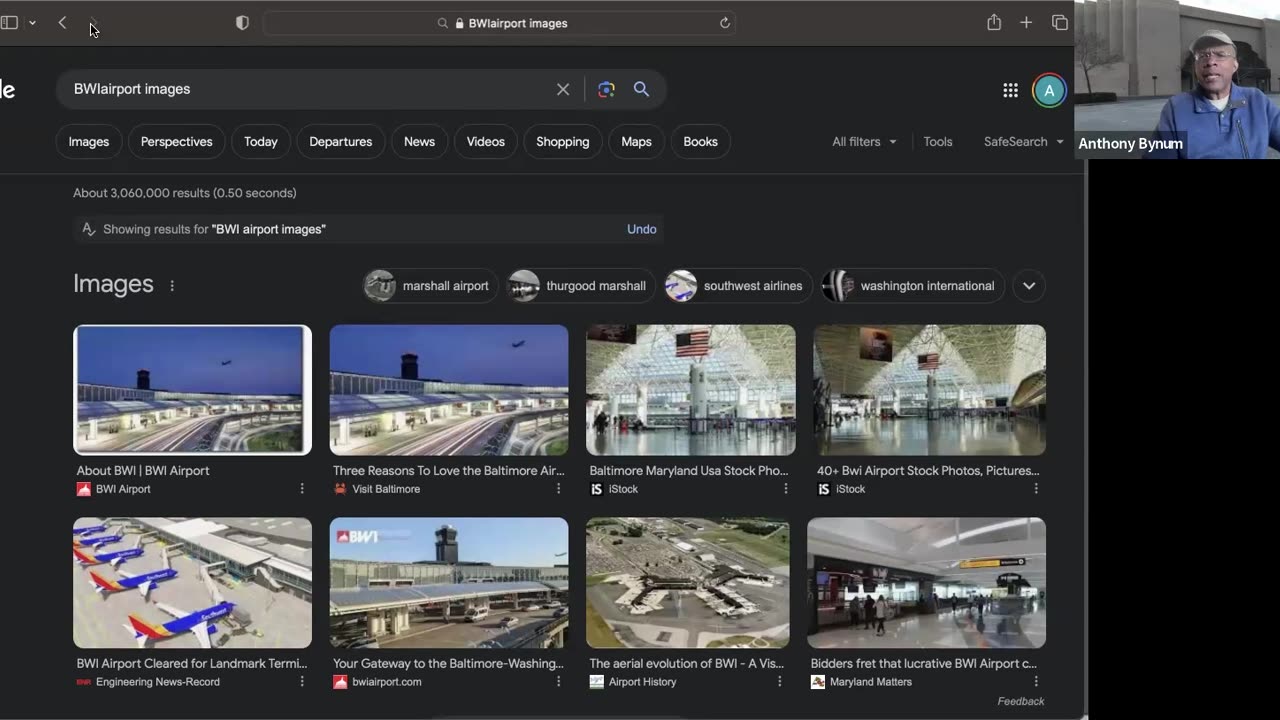
Task: Open options menu for BWI Airport result
Action: pos(302,489)
